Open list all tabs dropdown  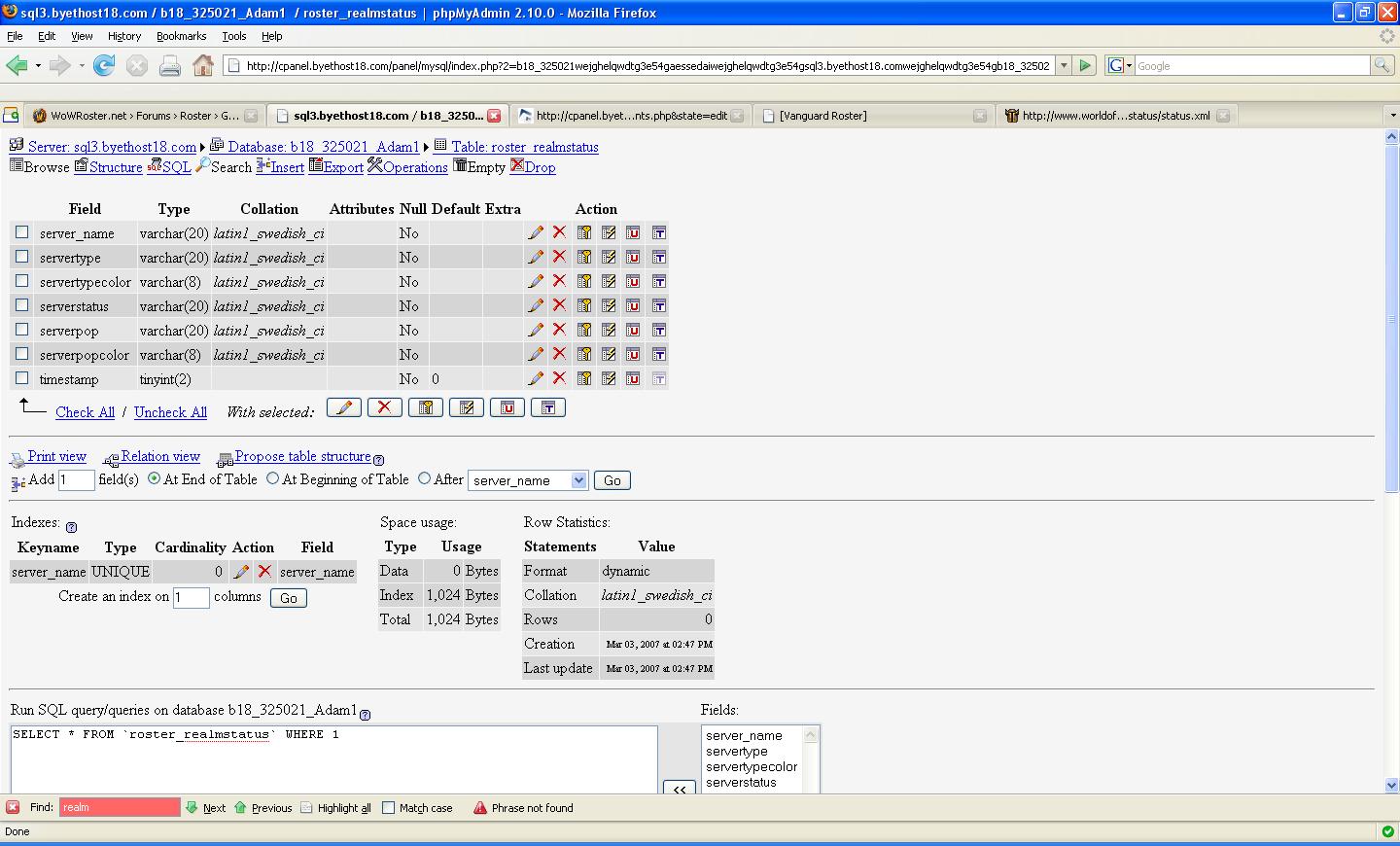(1392, 115)
